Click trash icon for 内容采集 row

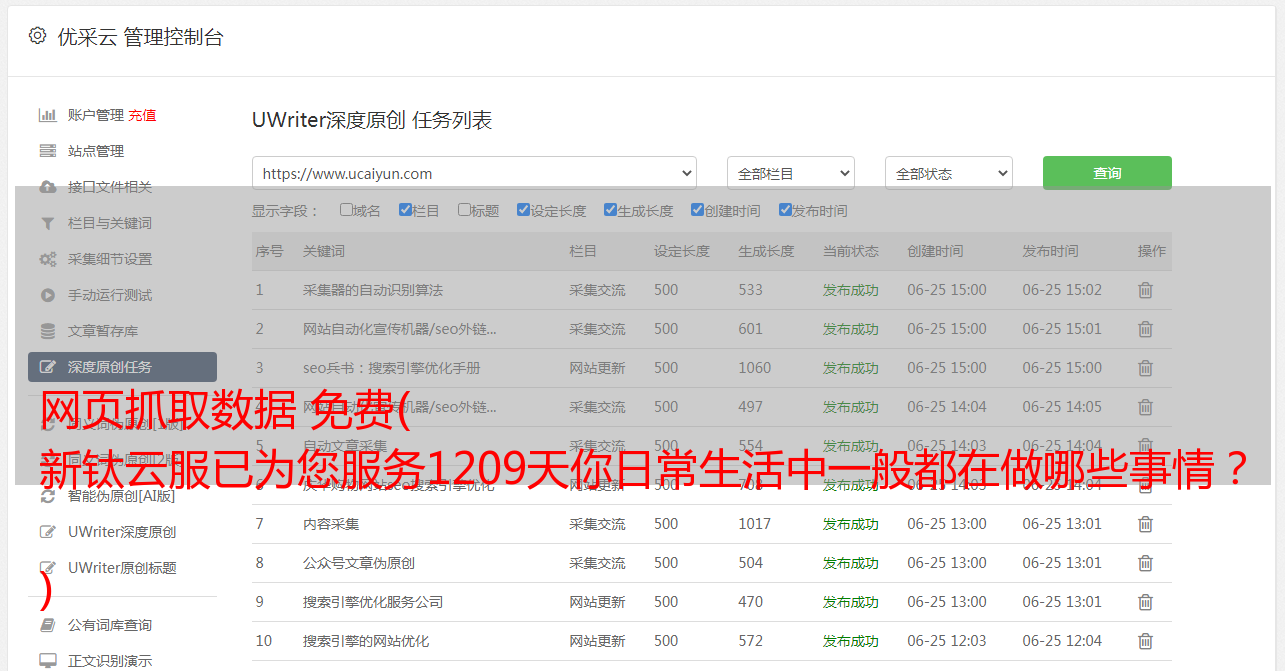click(x=1145, y=524)
